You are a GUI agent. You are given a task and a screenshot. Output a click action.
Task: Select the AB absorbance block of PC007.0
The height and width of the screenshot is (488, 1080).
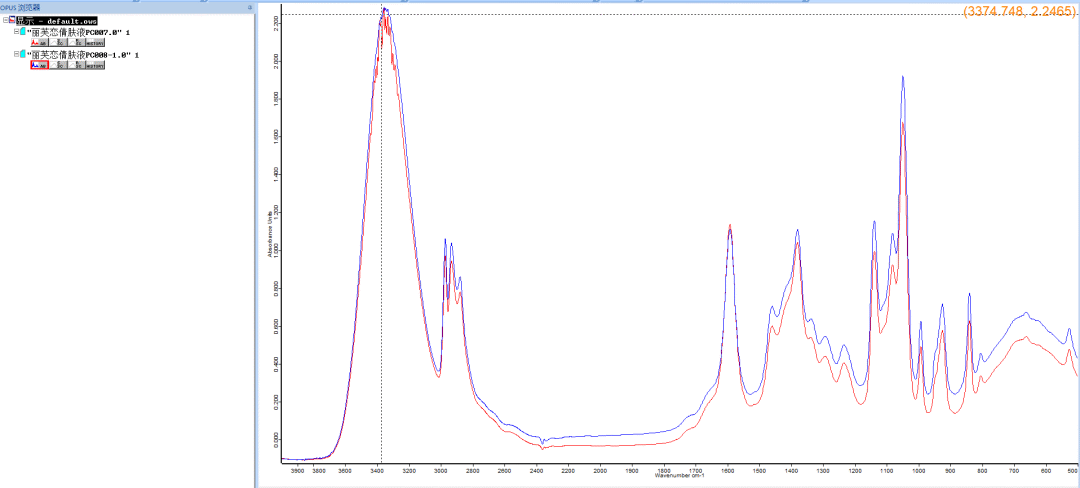point(39,42)
